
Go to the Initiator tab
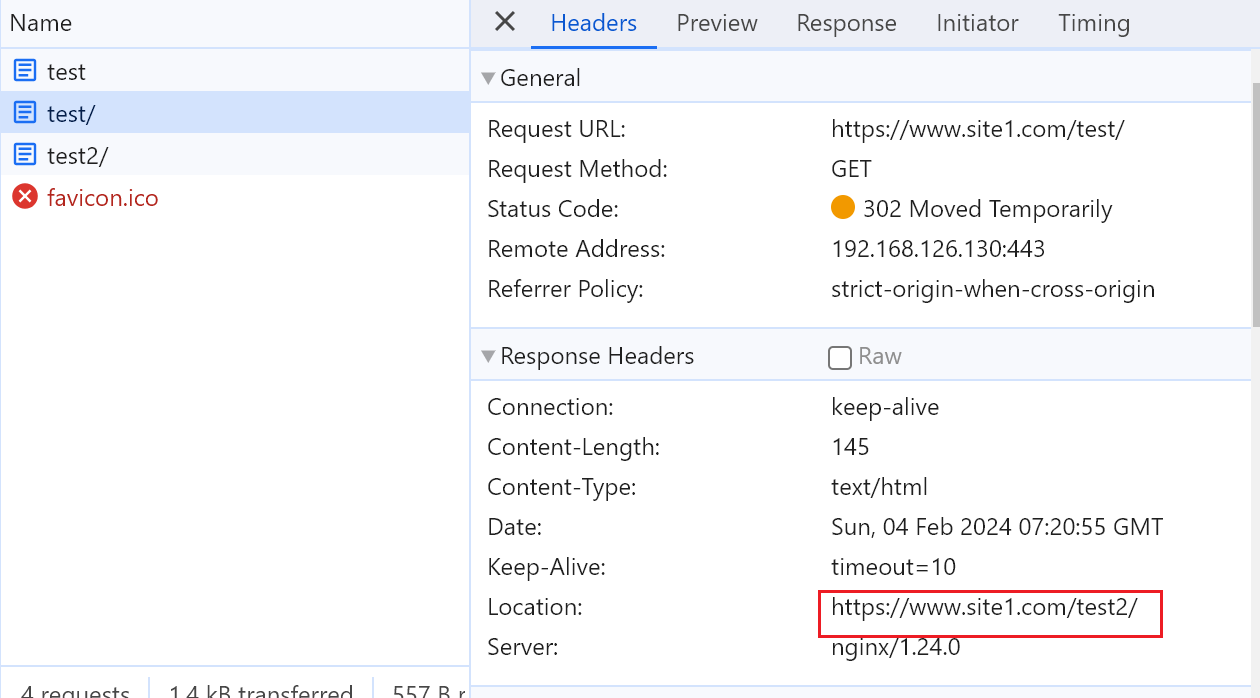click(x=977, y=23)
